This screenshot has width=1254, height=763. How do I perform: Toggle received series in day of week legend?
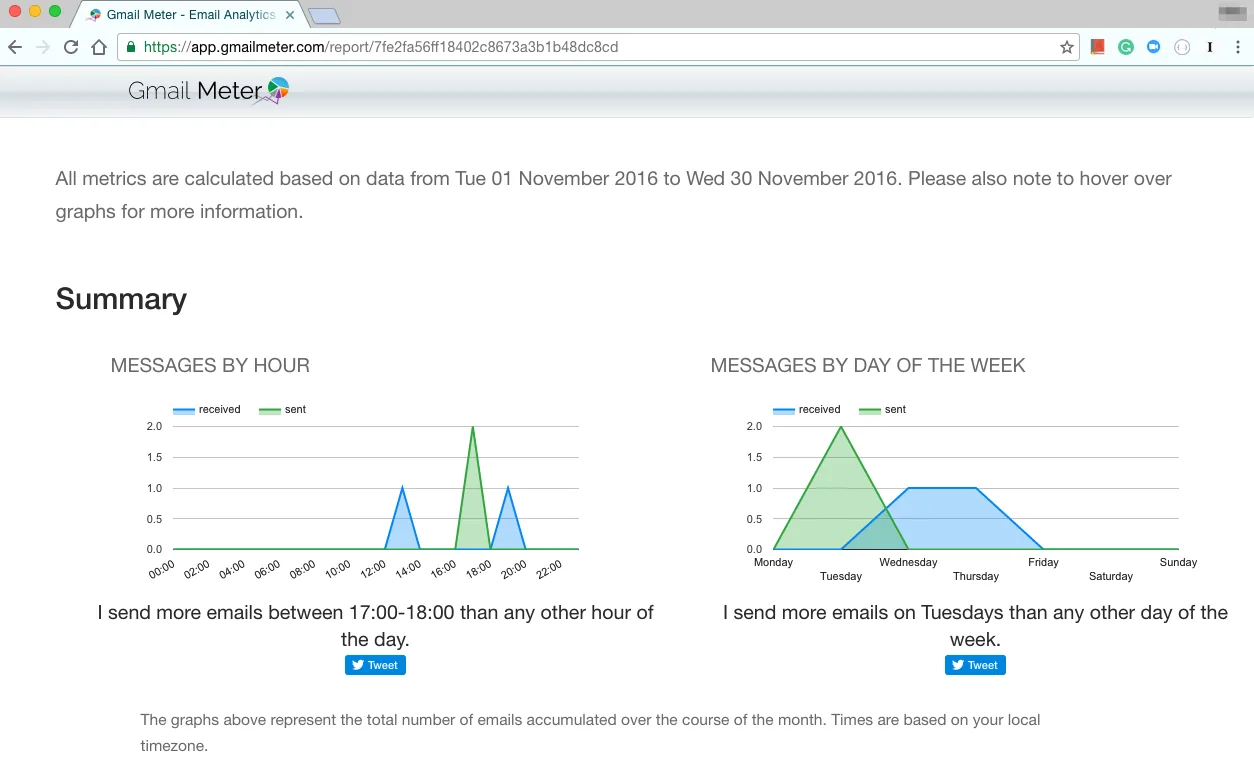coord(807,410)
